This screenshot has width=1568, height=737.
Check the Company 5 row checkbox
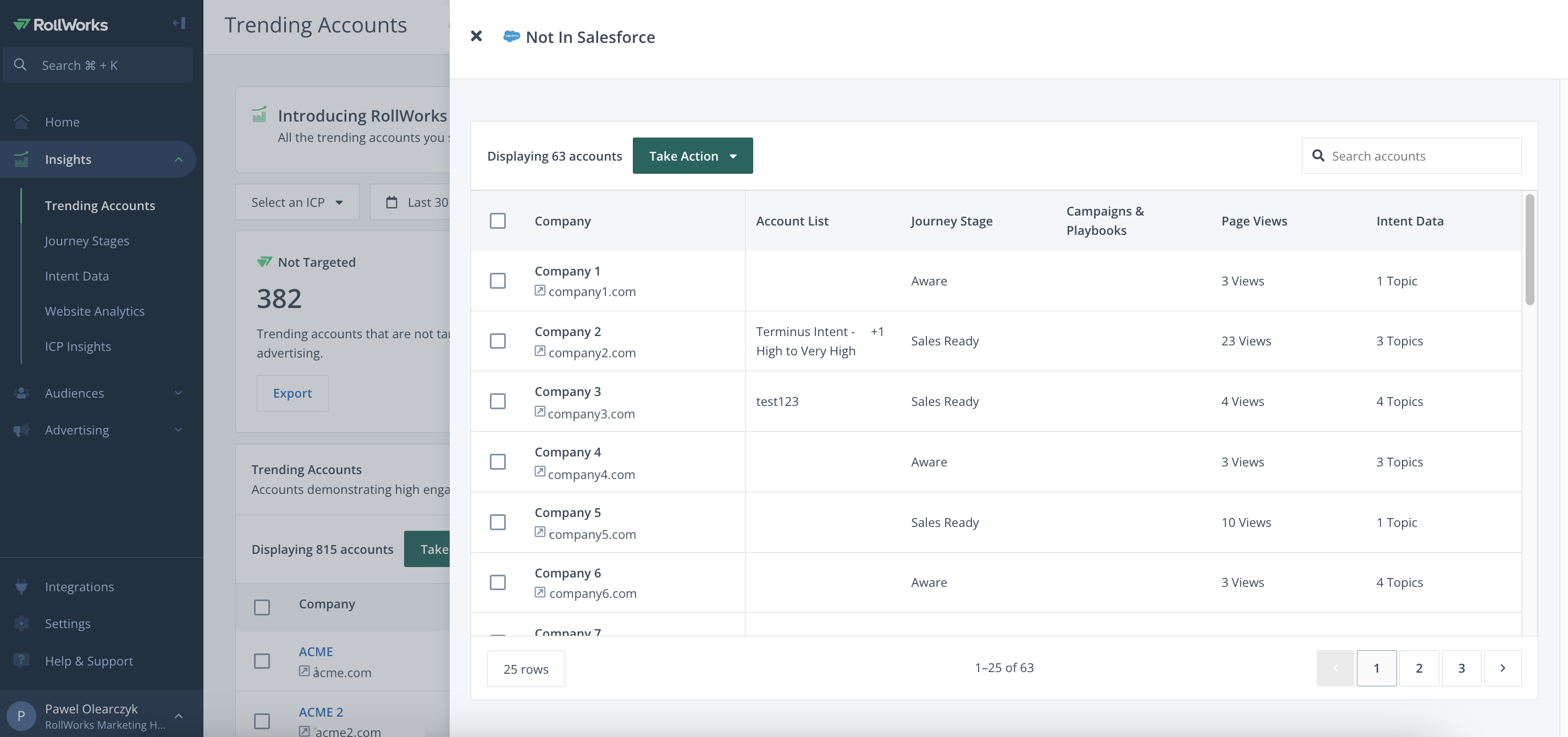point(498,522)
